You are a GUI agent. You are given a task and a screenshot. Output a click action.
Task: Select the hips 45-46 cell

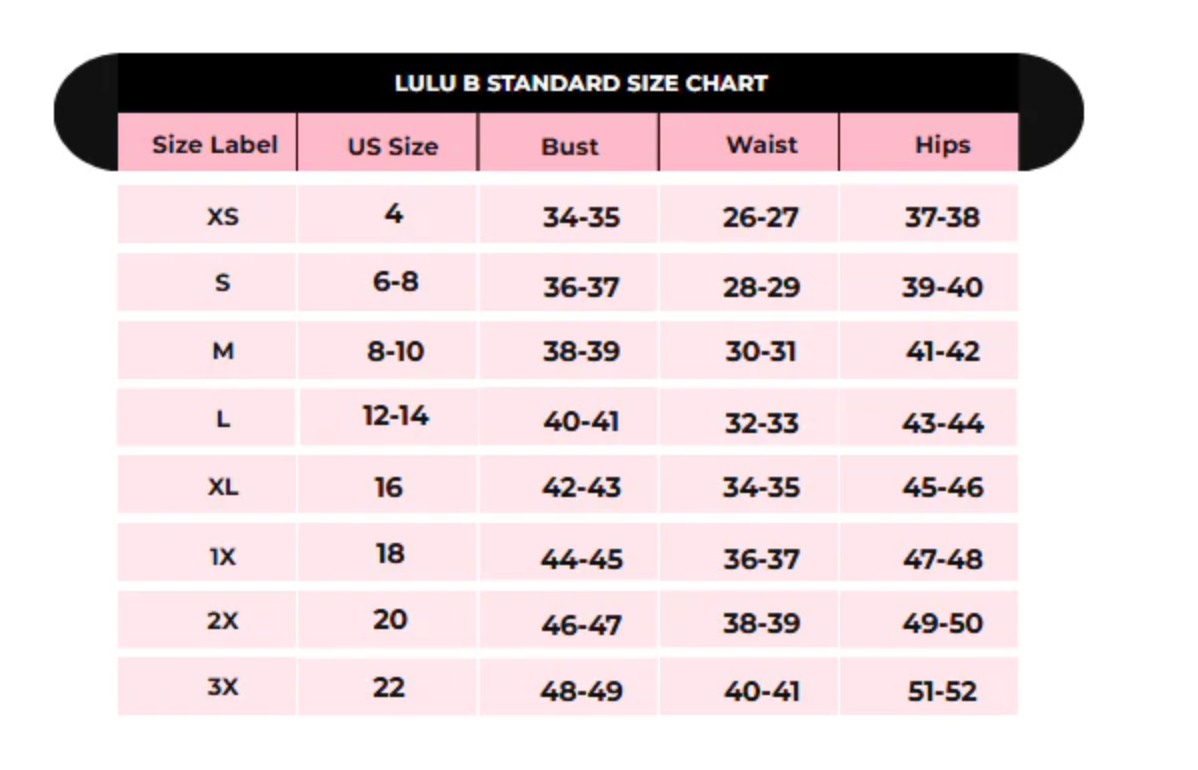click(942, 488)
